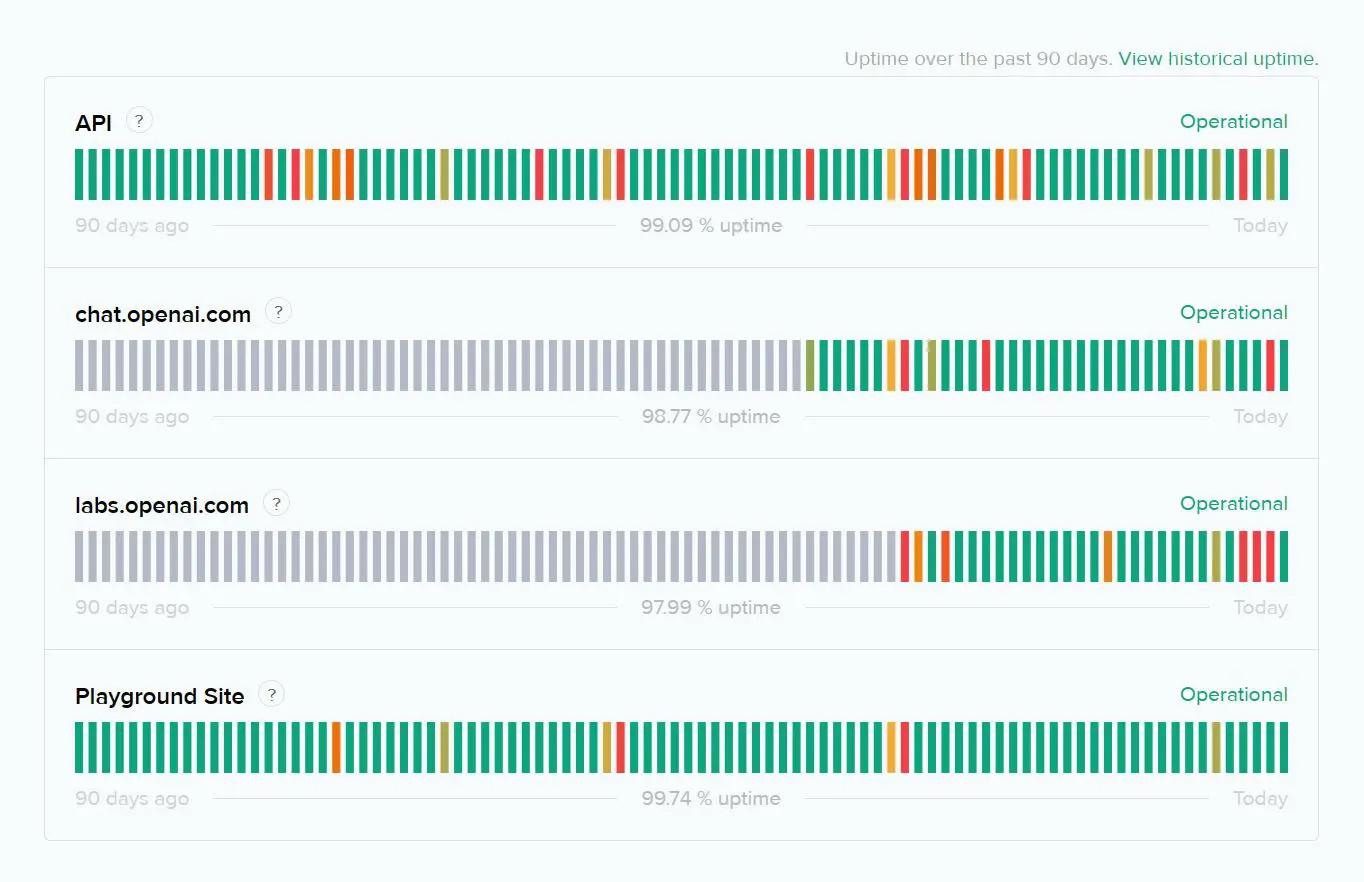Click the question mark next to labs.openai.com

pyautogui.click(x=276, y=502)
